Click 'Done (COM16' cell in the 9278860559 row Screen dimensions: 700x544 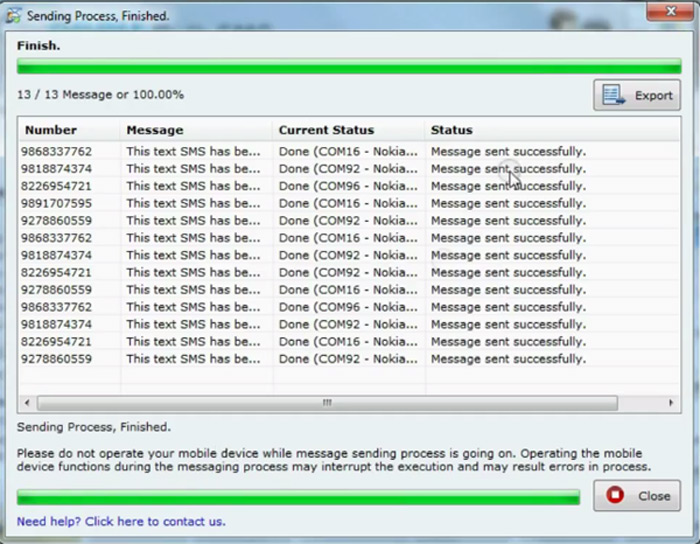pyautogui.click(x=348, y=290)
